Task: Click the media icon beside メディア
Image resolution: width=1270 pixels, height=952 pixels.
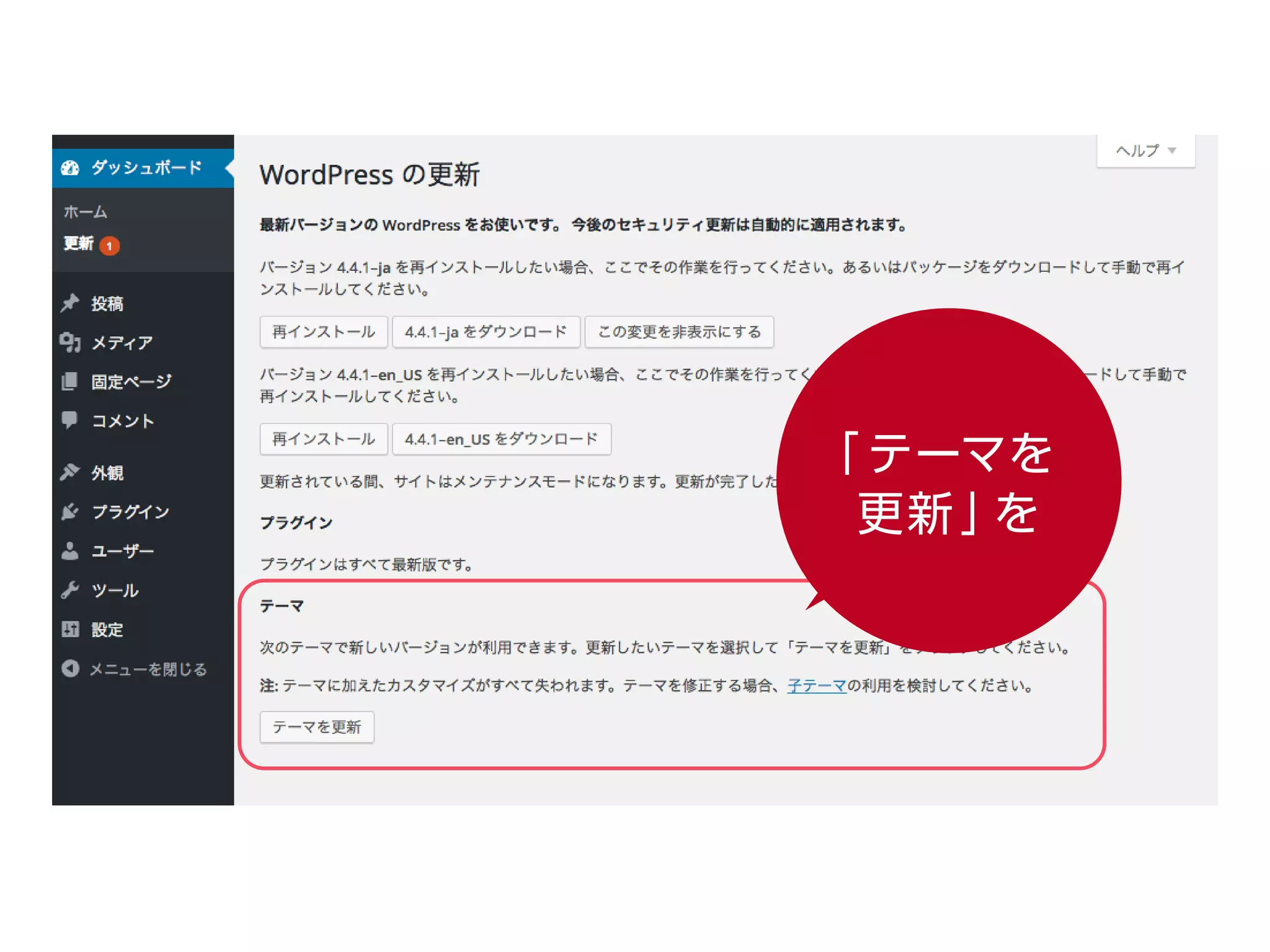Action: tap(70, 342)
